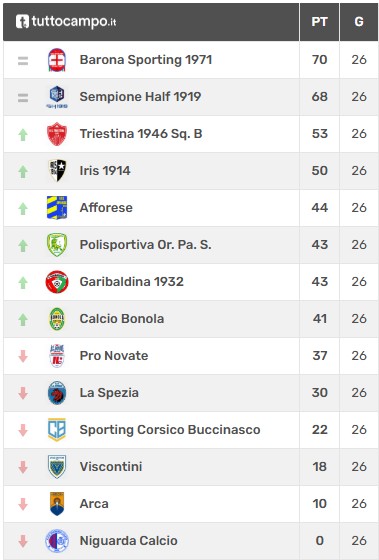Click the Sporting Corsico Buccinasco CB logo
The width and height of the screenshot is (379, 560).
pyautogui.click(x=57, y=430)
